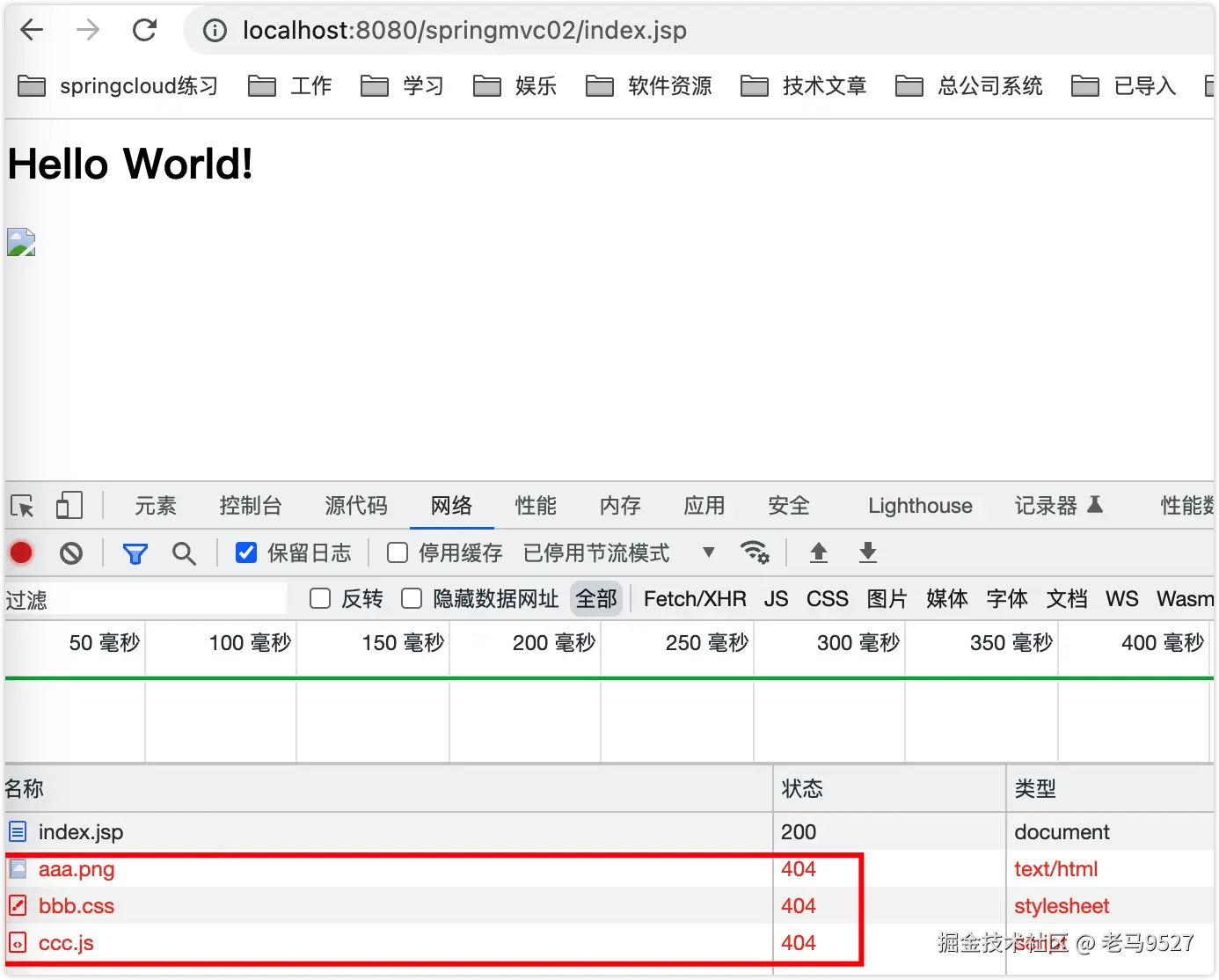This screenshot has height=980, width=1219.
Task: Open the 技术文章 bookmark folder
Action: point(804,86)
